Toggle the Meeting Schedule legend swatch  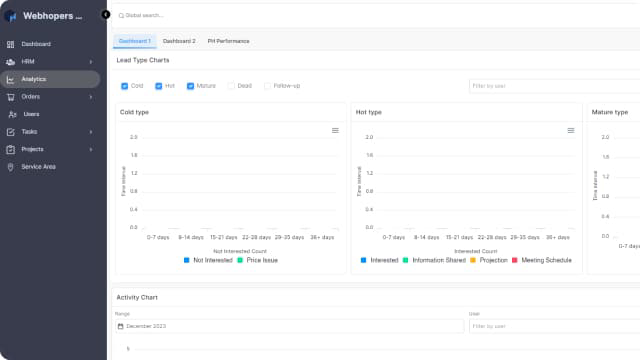(x=515, y=260)
